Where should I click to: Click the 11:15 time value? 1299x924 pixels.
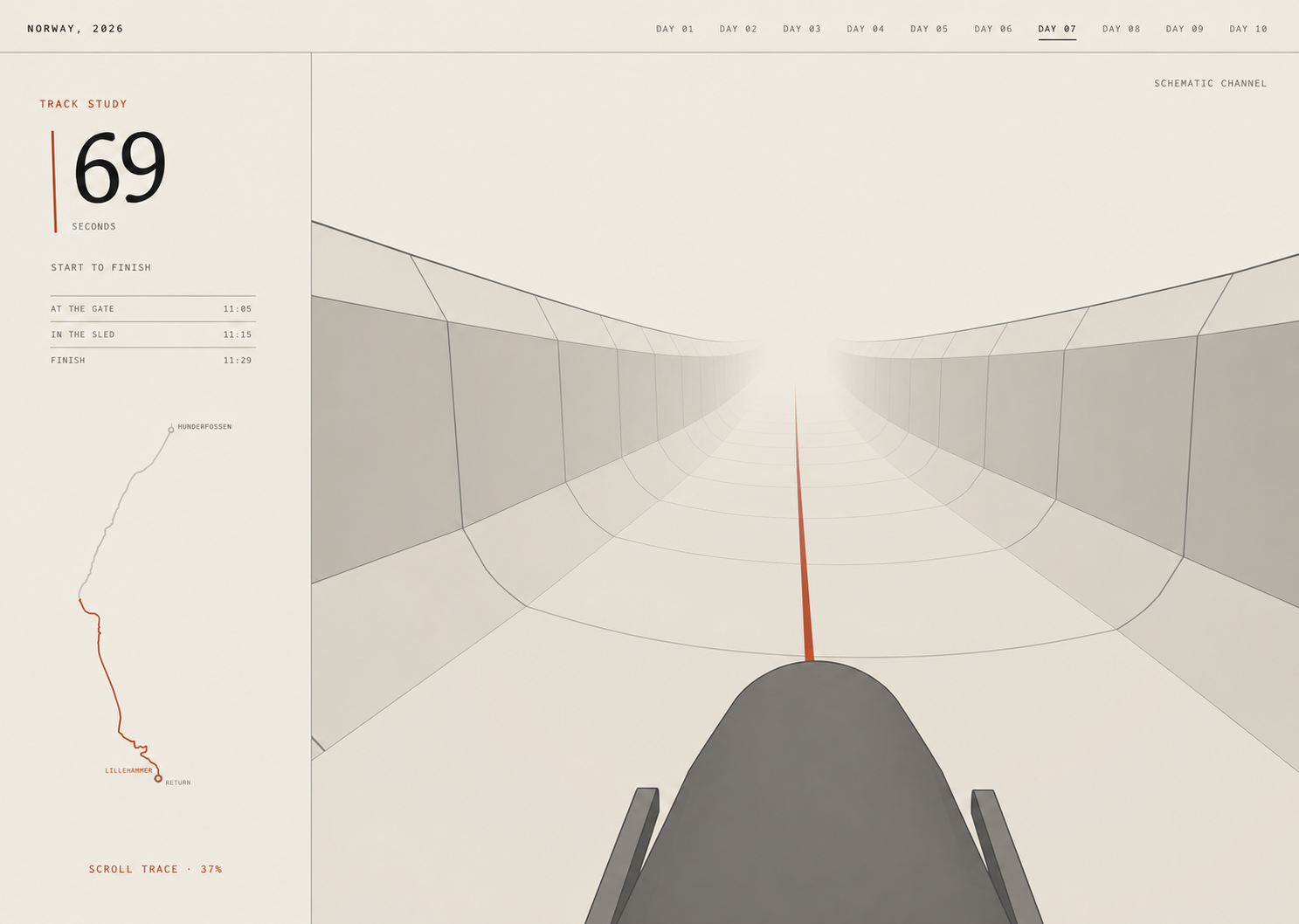[238, 334]
